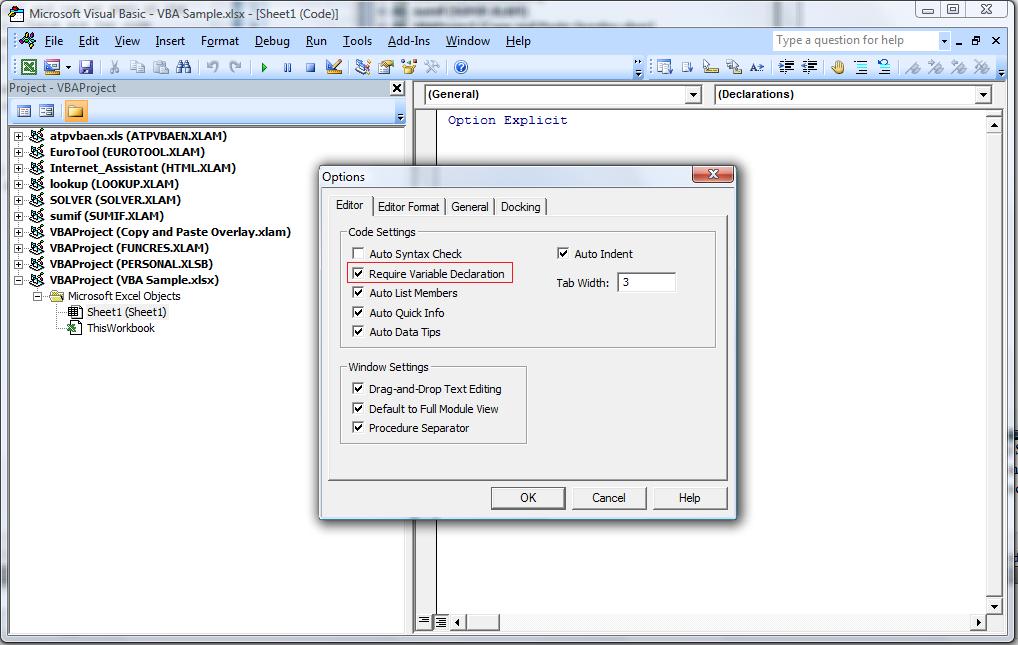Click the Reset stop square icon
Viewport: 1018px width, 645px height.
point(310,67)
